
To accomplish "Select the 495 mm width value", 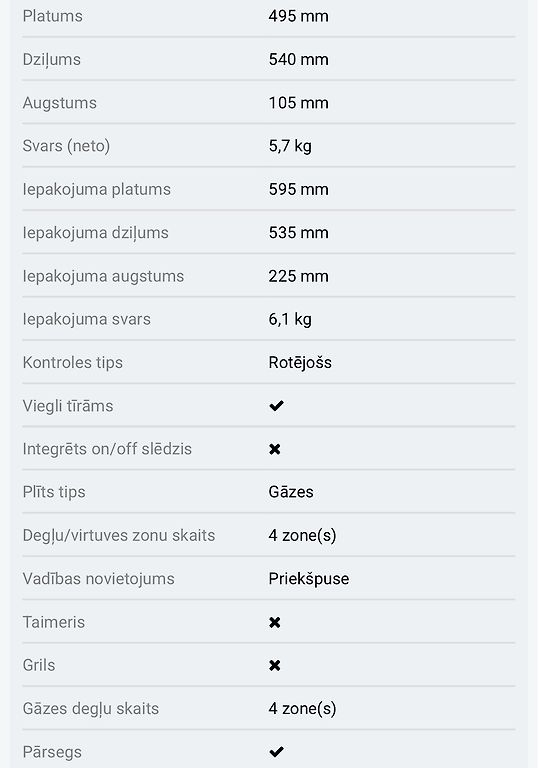I will tap(298, 16).
